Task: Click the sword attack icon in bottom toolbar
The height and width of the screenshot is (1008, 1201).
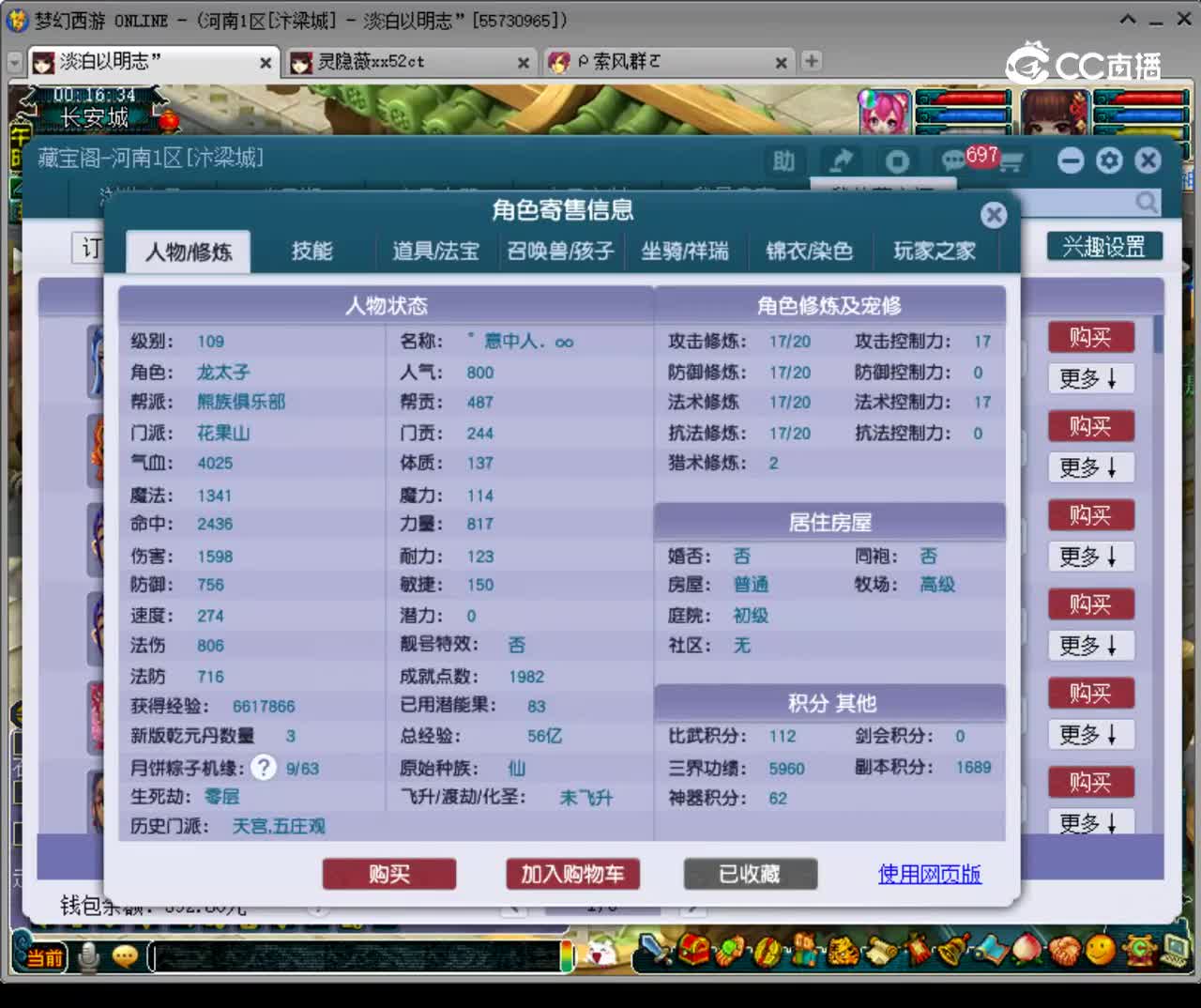Action: pyautogui.click(x=656, y=951)
